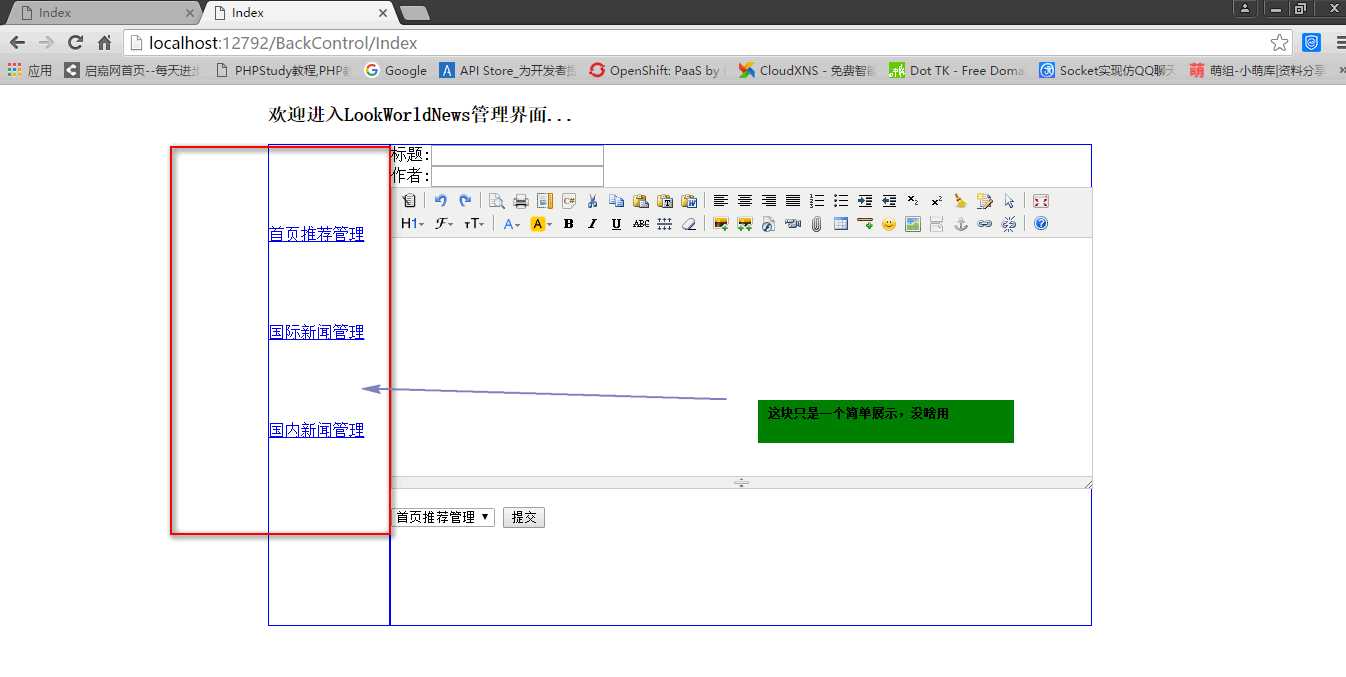Attach a file with the paperclip icon

pos(817,224)
